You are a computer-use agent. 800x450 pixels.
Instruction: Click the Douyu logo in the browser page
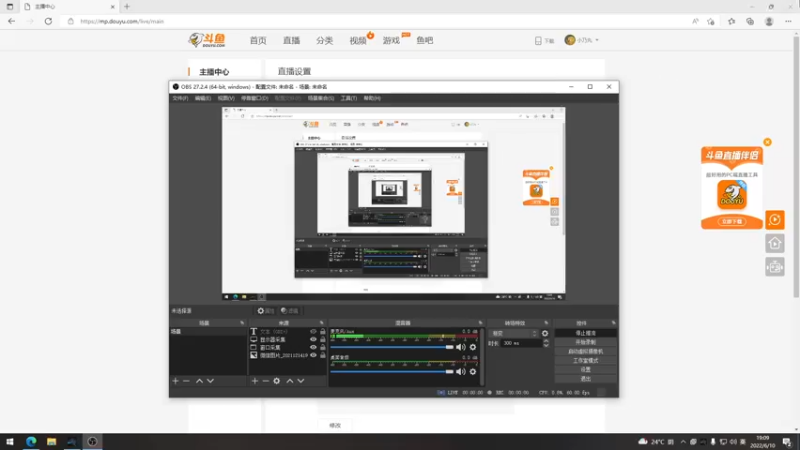[207, 40]
